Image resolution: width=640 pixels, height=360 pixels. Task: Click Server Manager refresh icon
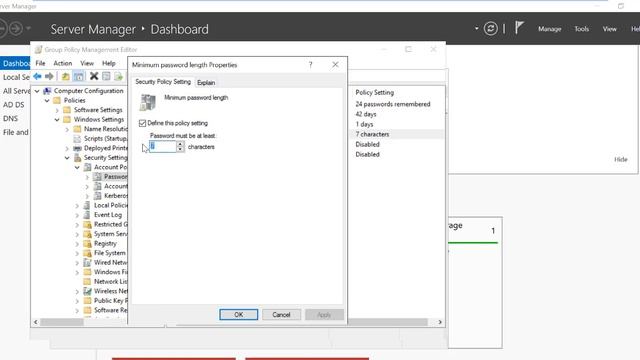pyautogui.click(x=491, y=29)
